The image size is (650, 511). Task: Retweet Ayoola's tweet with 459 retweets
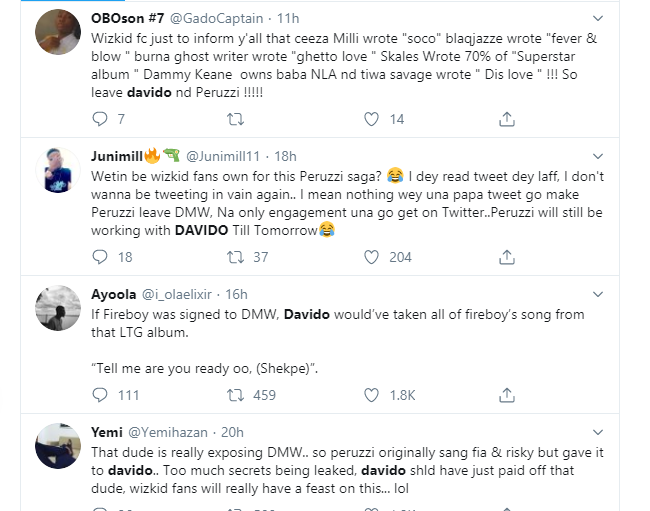click(235, 395)
